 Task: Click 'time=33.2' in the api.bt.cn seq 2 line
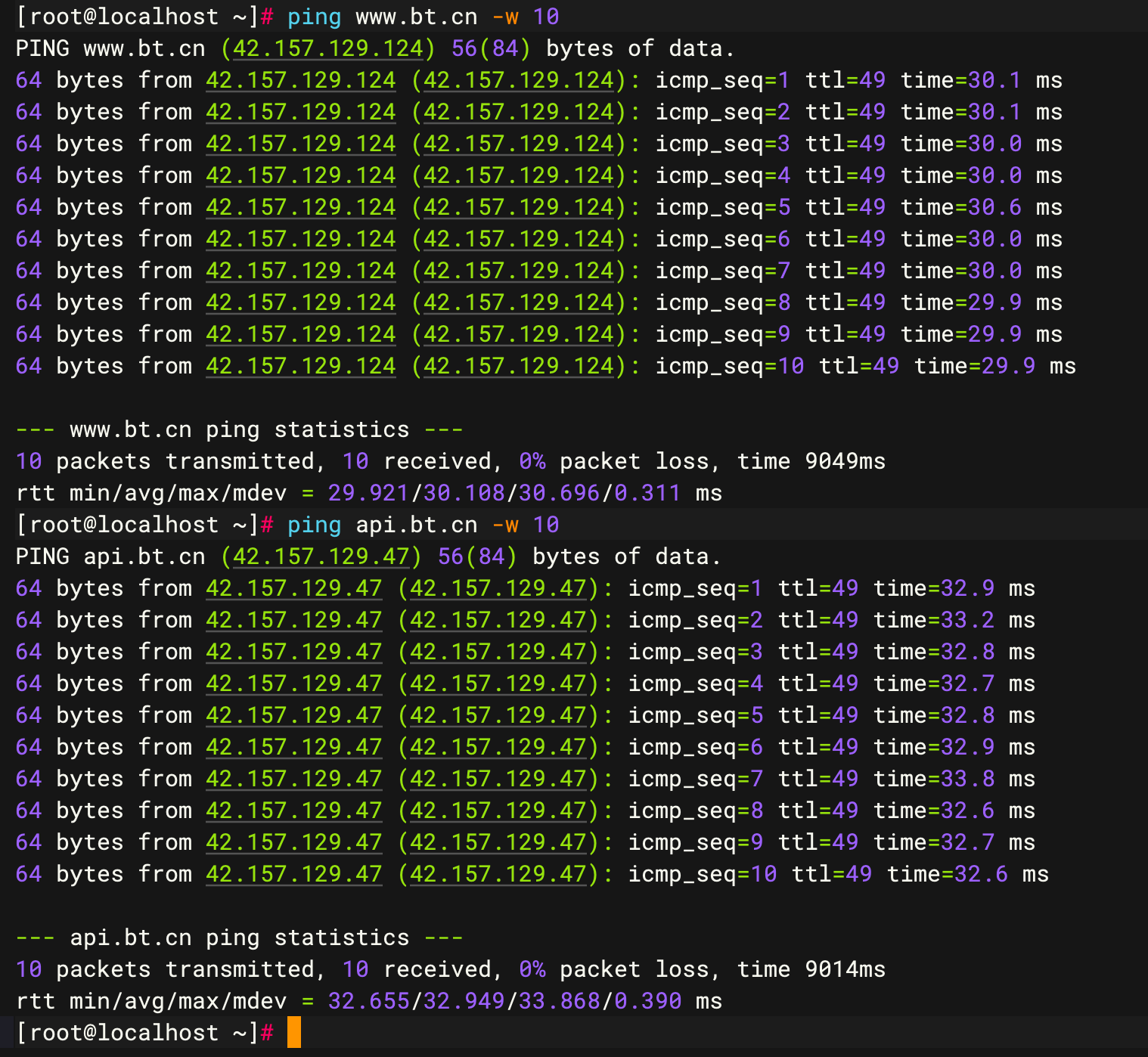click(934, 620)
